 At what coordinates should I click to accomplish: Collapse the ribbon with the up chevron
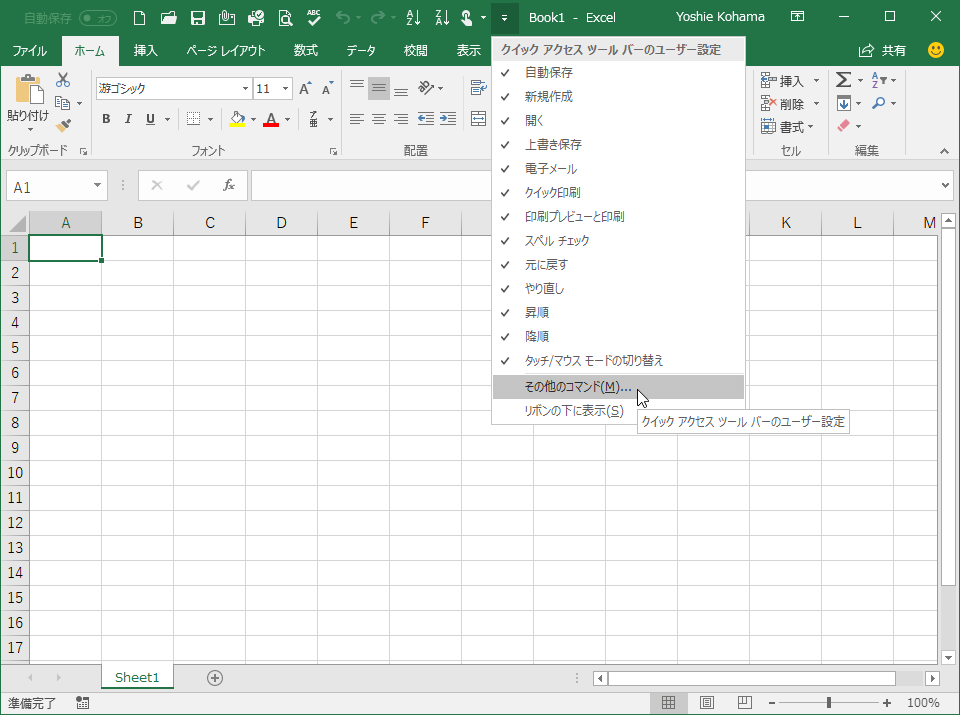[944, 151]
